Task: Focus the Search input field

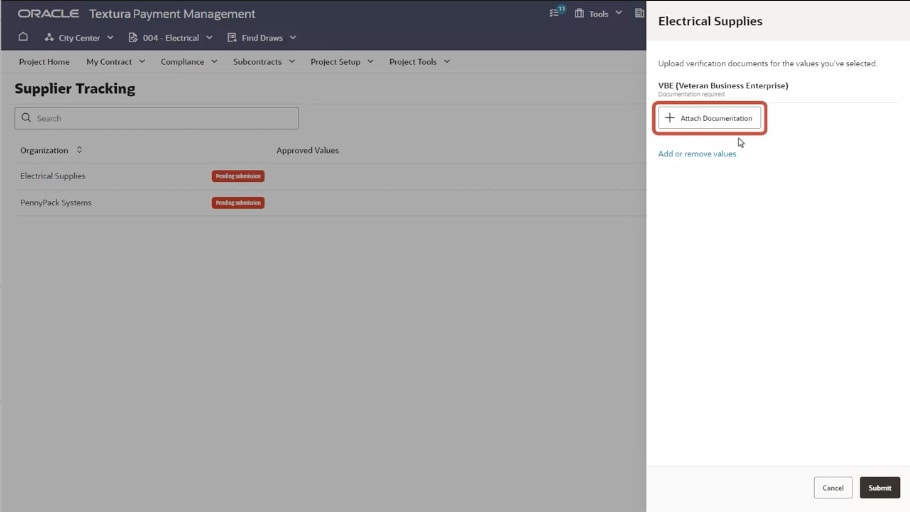Action: click(x=157, y=118)
